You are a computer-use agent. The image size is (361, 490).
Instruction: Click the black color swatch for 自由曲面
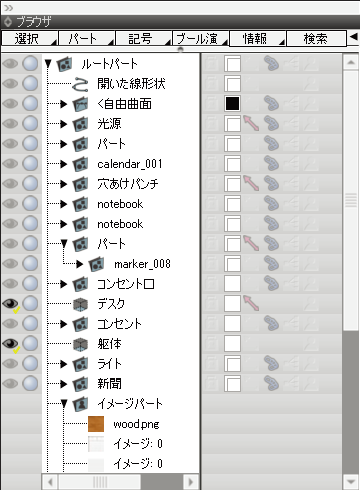232,104
